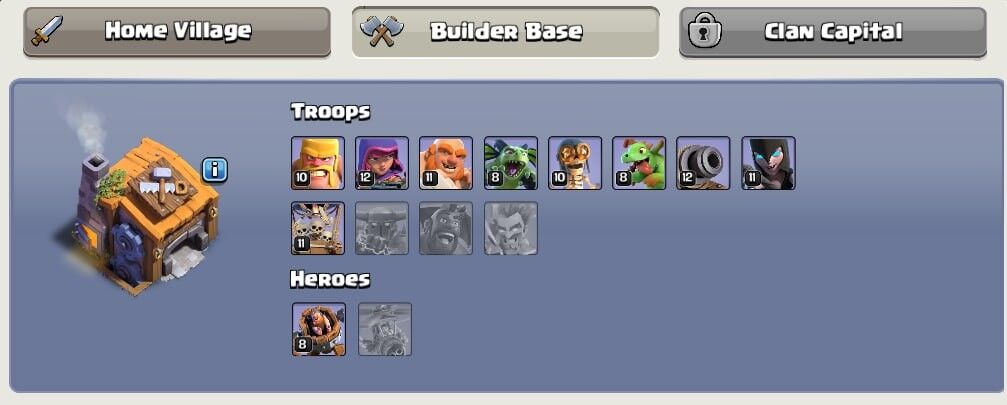This screenshot has width=1007, height=405.
Task: Switch to the Home Village tab
Action: (x=177, y=31)
